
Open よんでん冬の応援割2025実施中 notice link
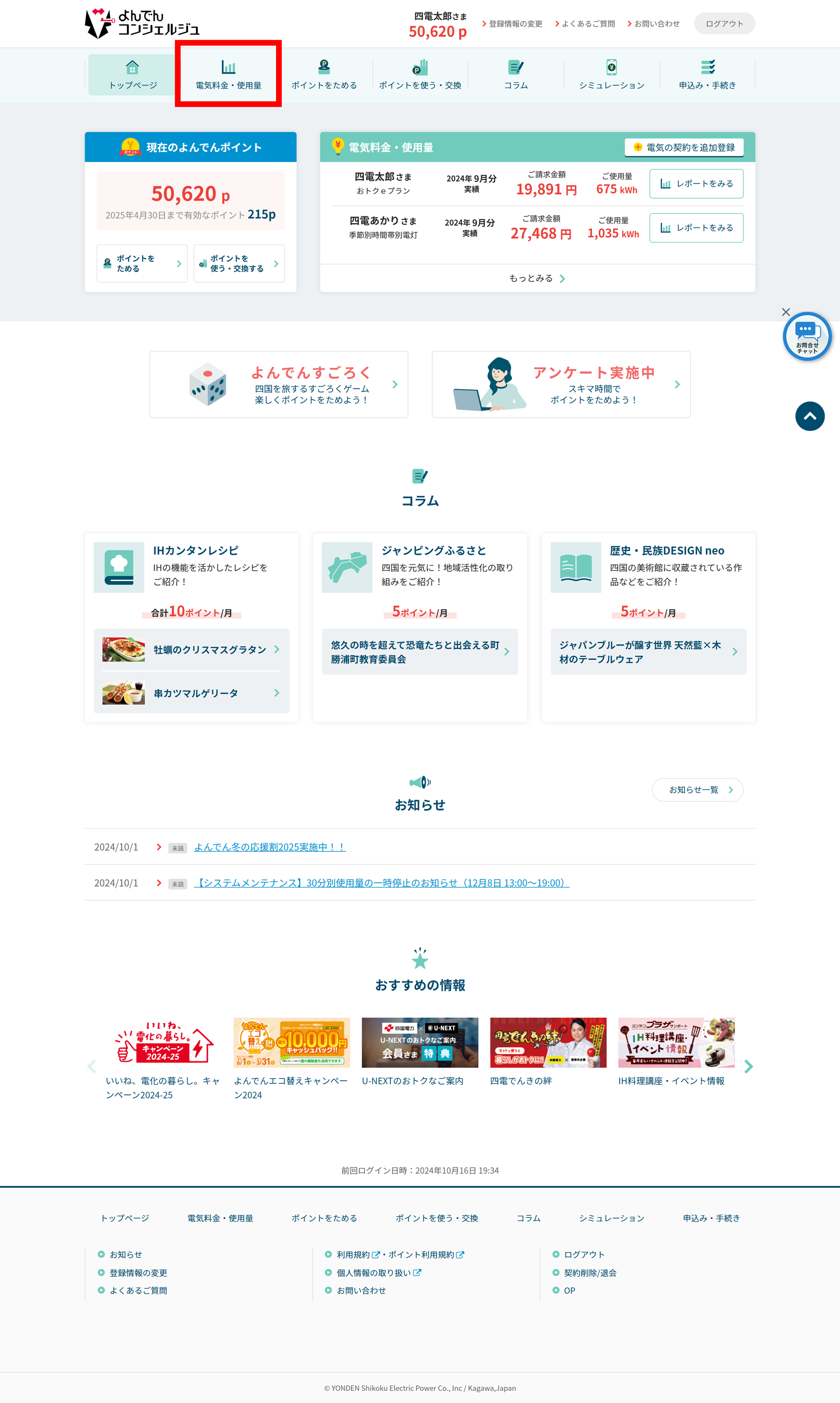click(269, 847)
